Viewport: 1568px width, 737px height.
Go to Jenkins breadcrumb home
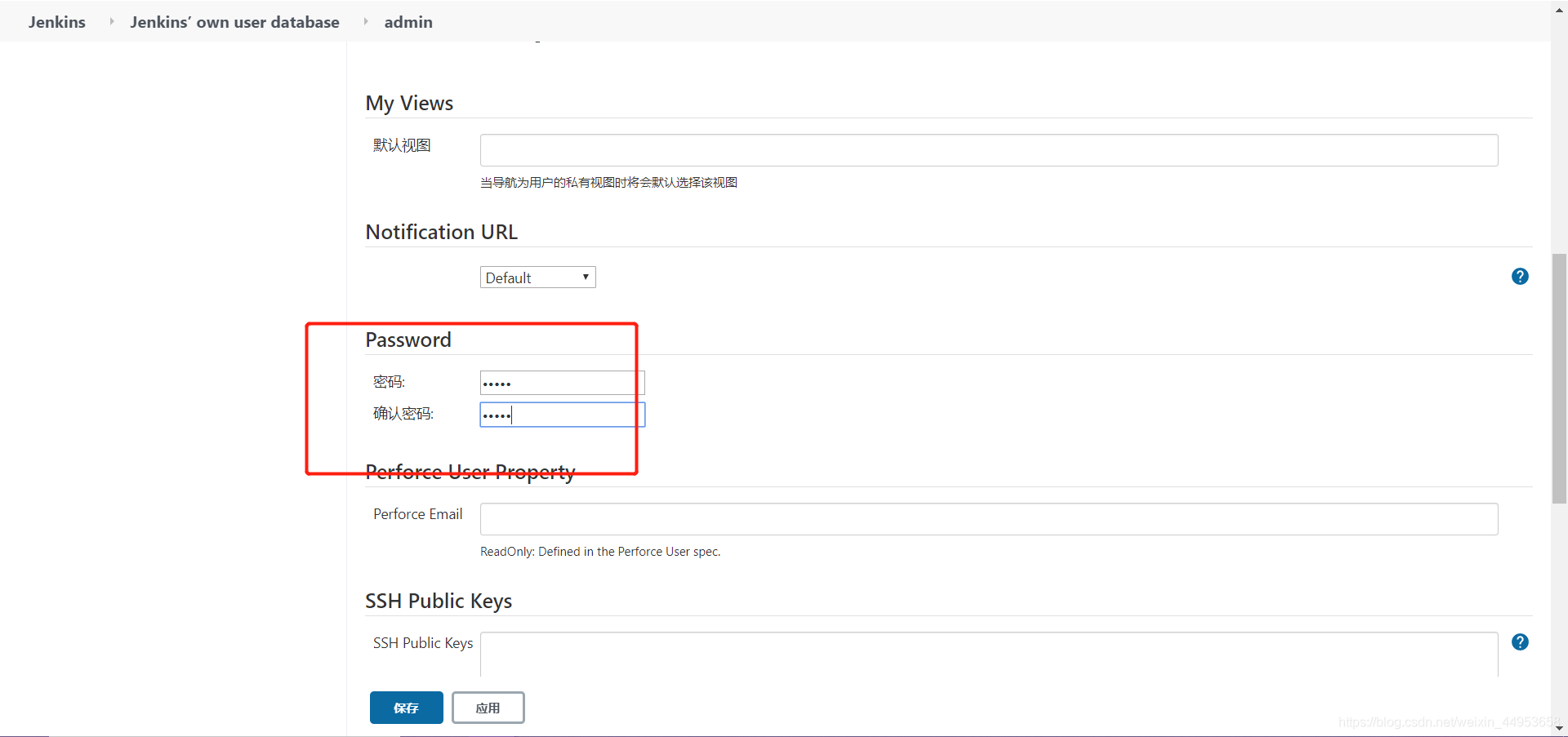(57, 22)
